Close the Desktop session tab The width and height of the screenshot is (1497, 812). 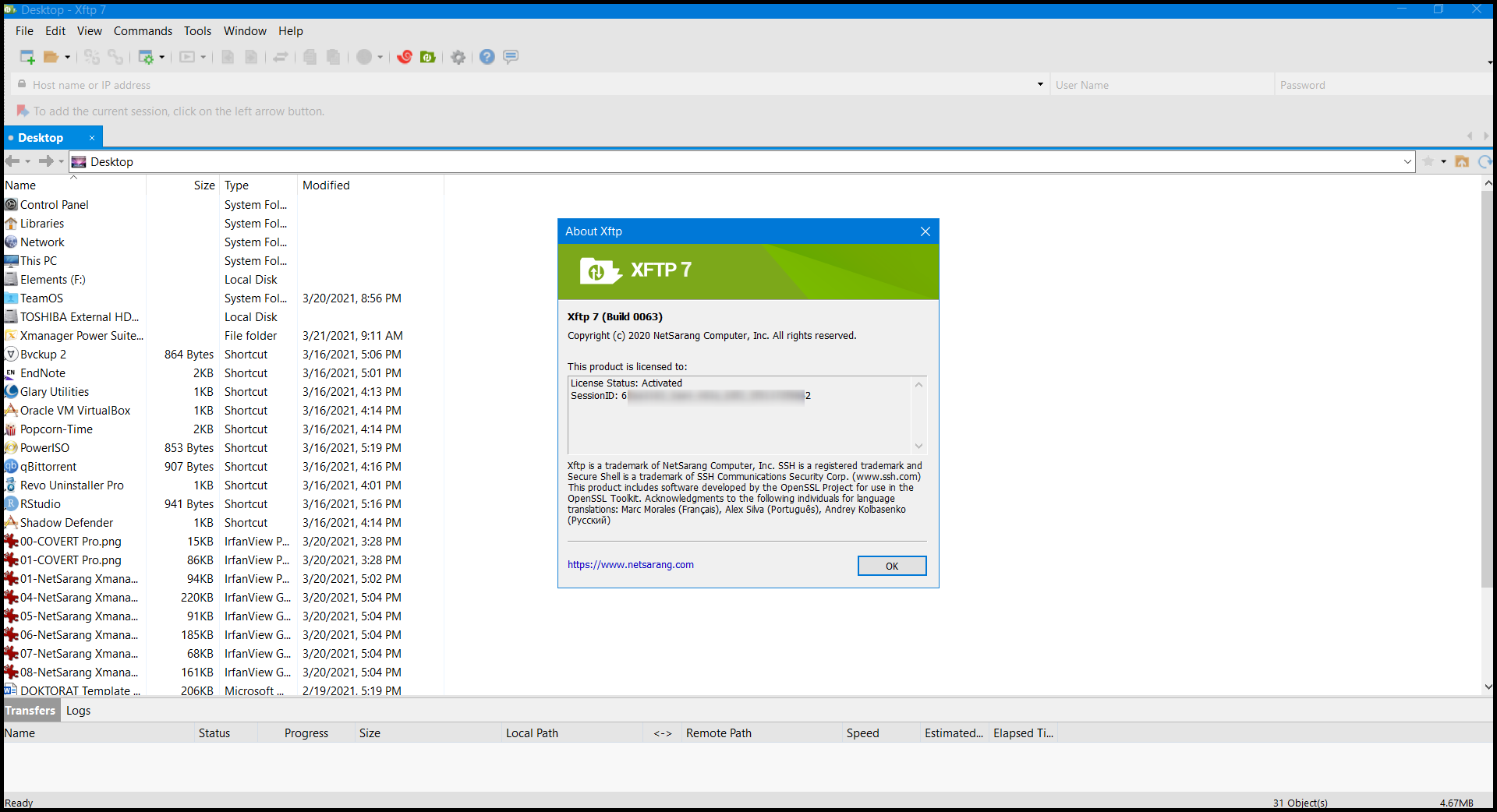click(x=91, y=138)
